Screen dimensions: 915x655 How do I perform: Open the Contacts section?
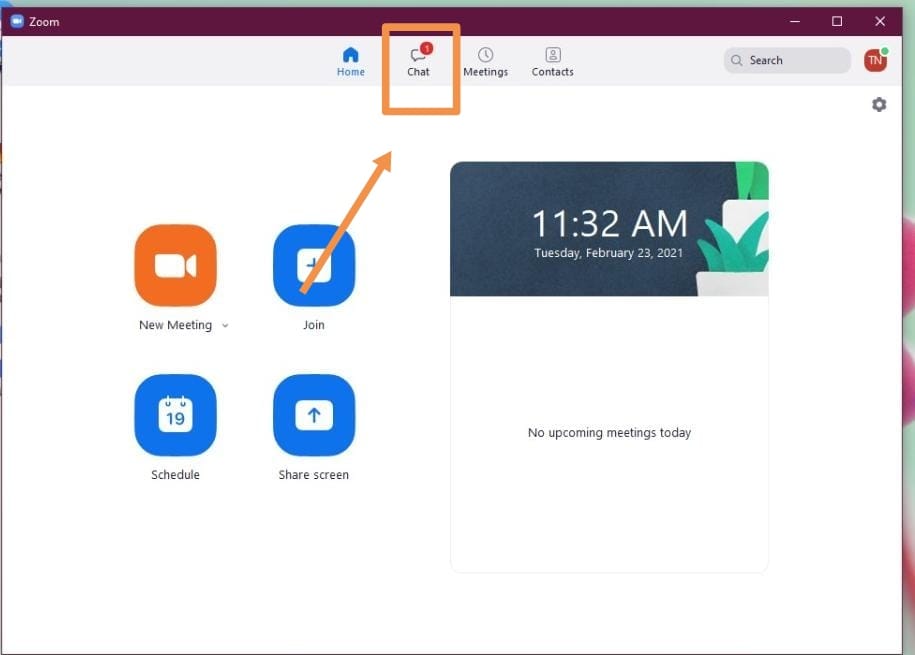[552, 62]
